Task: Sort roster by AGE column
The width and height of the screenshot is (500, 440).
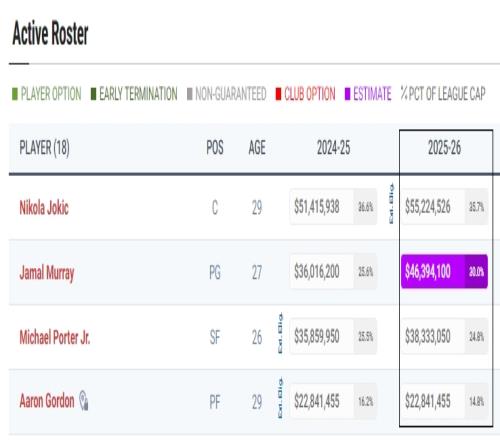Action: (x=257, y=147)
